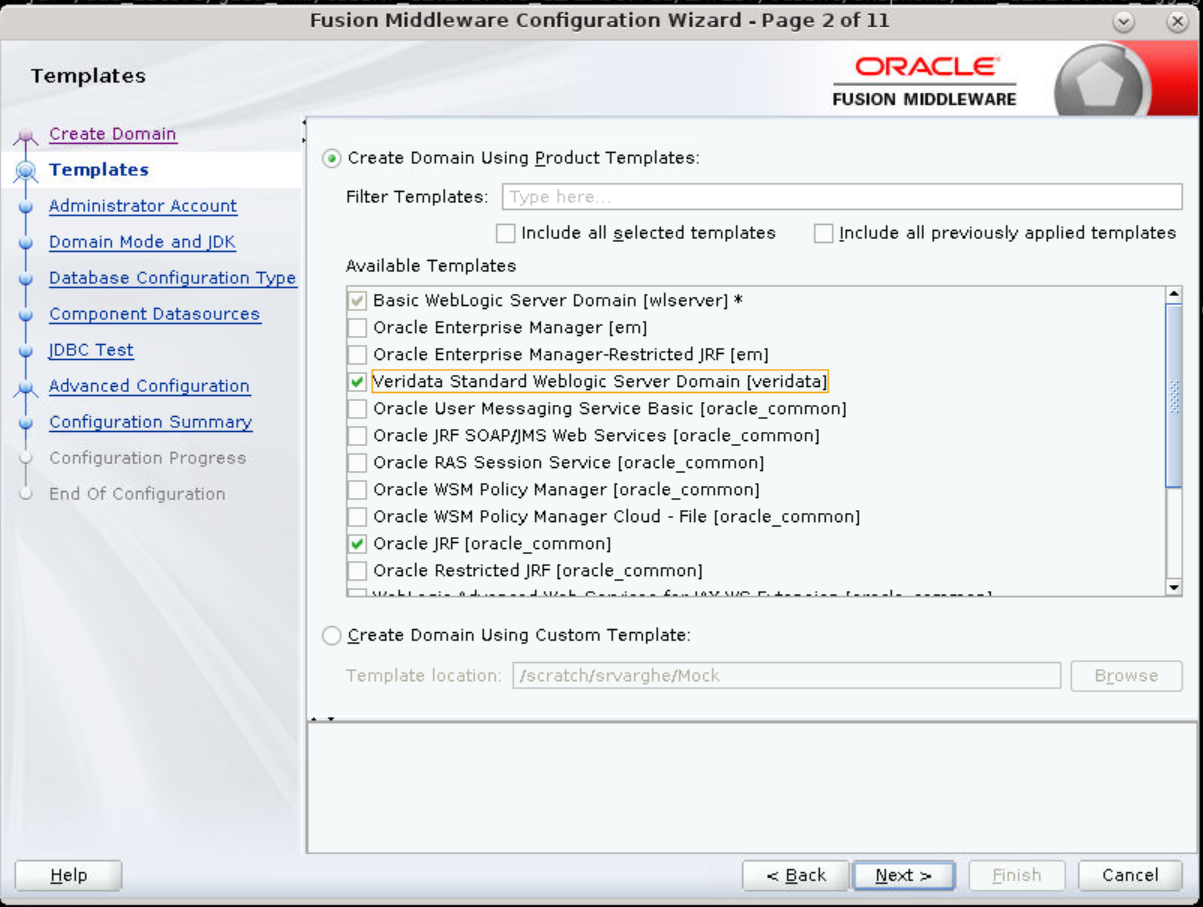Screen dimensions: 1203x907
Task: Click the Template location path field
Action: pyautogui.click(x=786, y=675)
